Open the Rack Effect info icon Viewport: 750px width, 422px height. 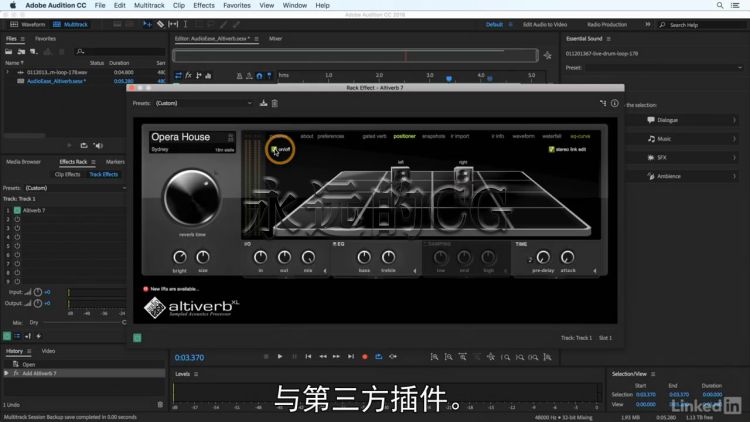[x=615, y=103]
